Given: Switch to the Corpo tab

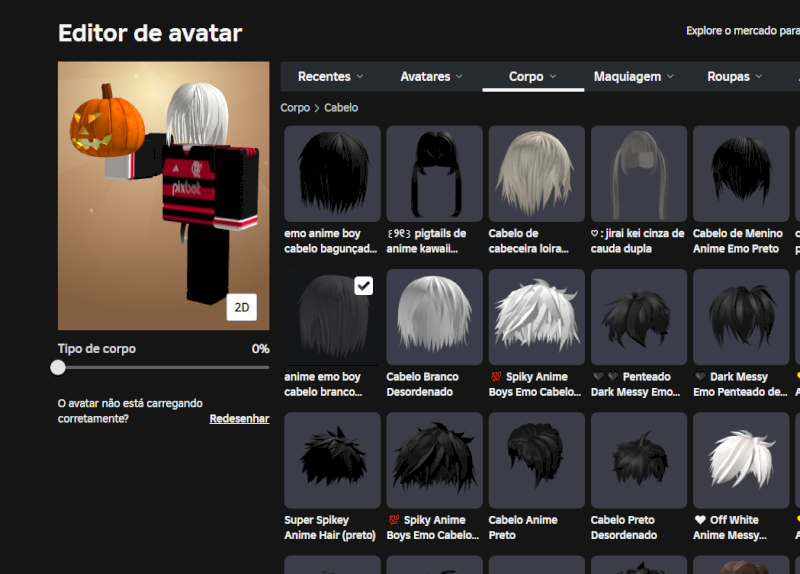Looking at the screenshot, I should (532, 77).
